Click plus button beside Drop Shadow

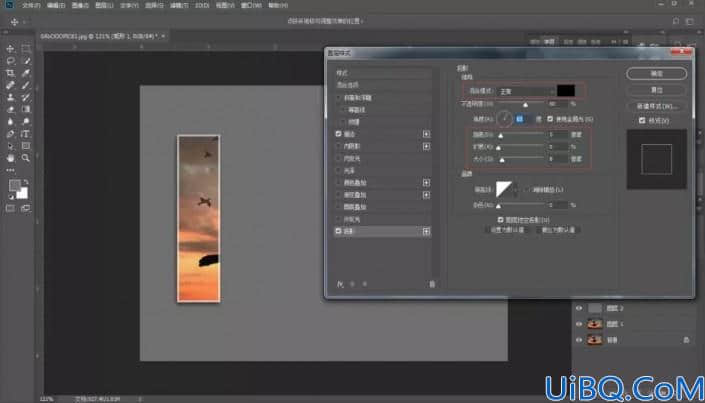tap(426, 231)
